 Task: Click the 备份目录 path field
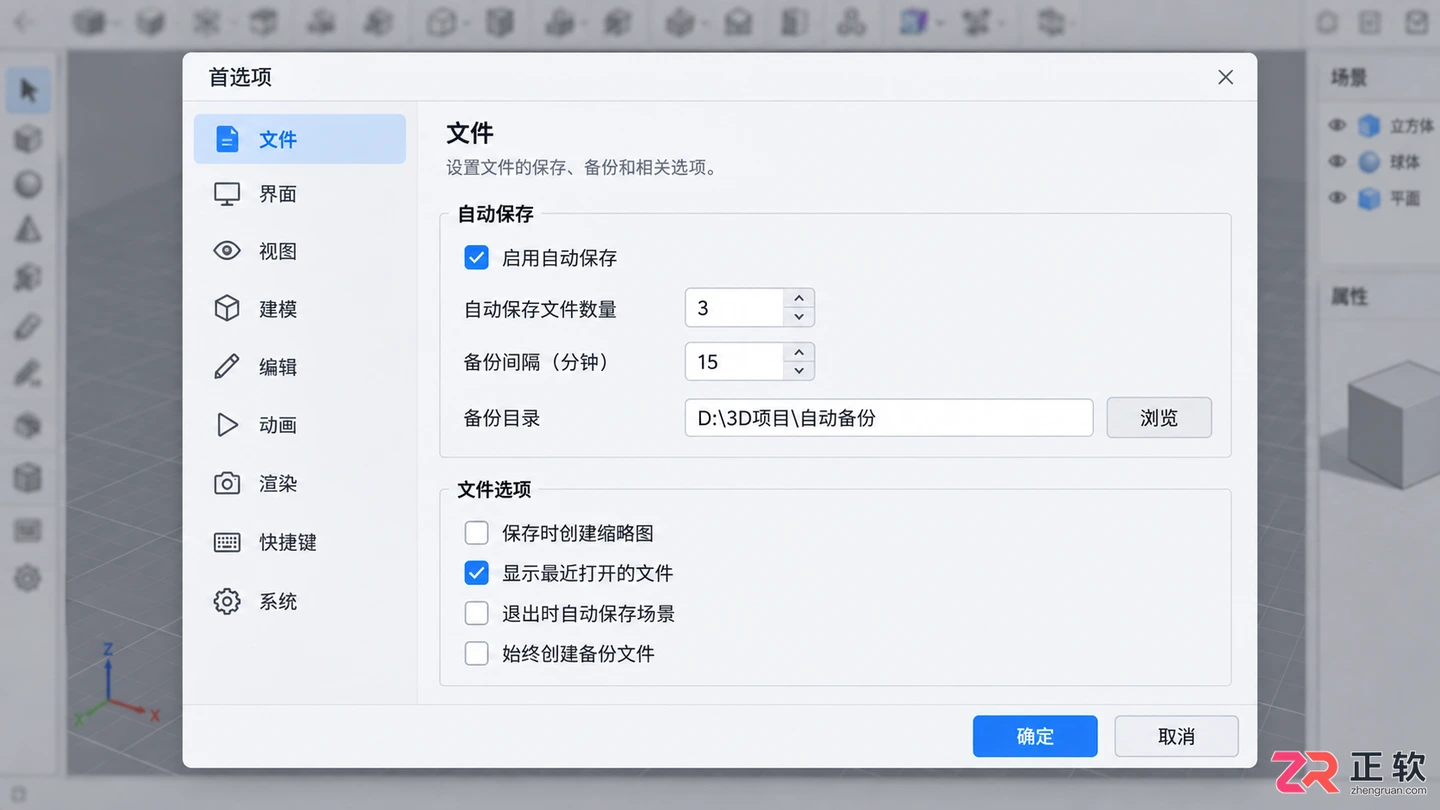coord(888,418)
